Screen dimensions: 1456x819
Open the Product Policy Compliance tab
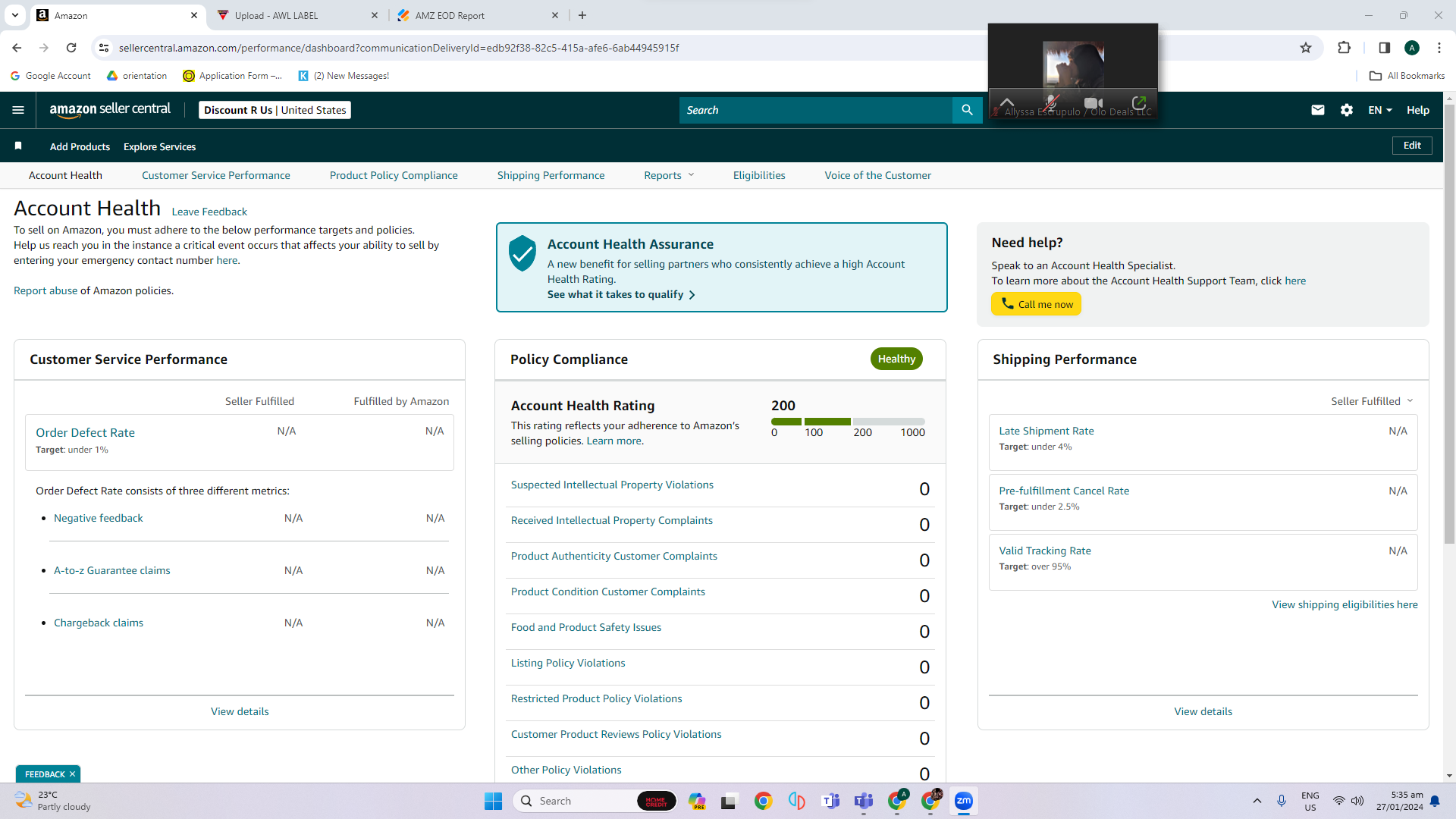[394, 175]
